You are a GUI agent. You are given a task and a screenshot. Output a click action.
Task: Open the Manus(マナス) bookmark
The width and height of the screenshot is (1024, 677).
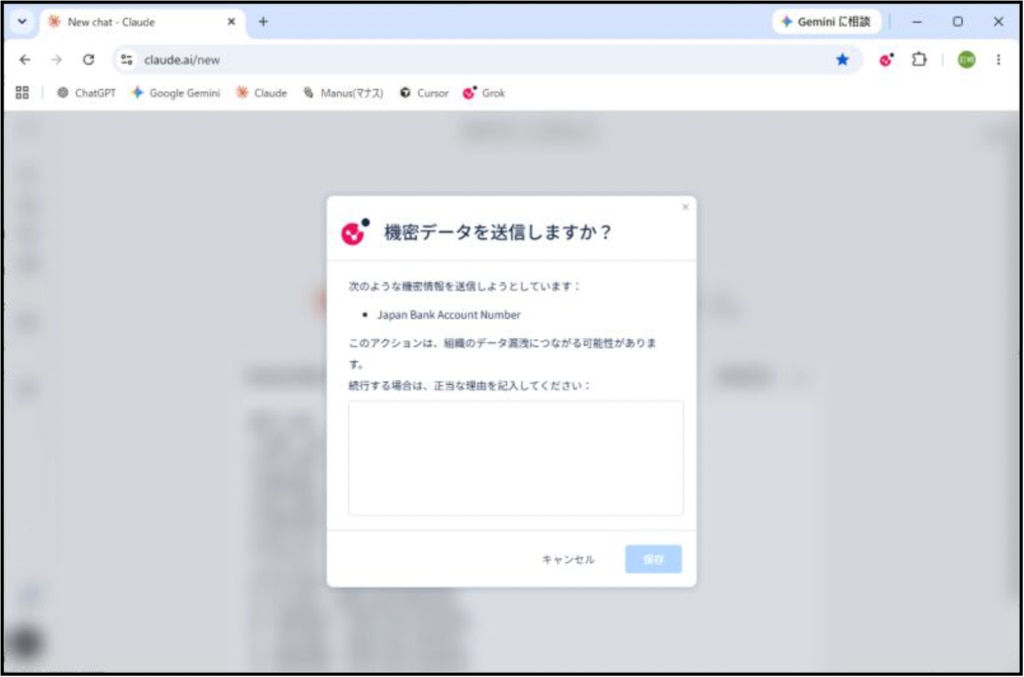(x=344, y=93)
